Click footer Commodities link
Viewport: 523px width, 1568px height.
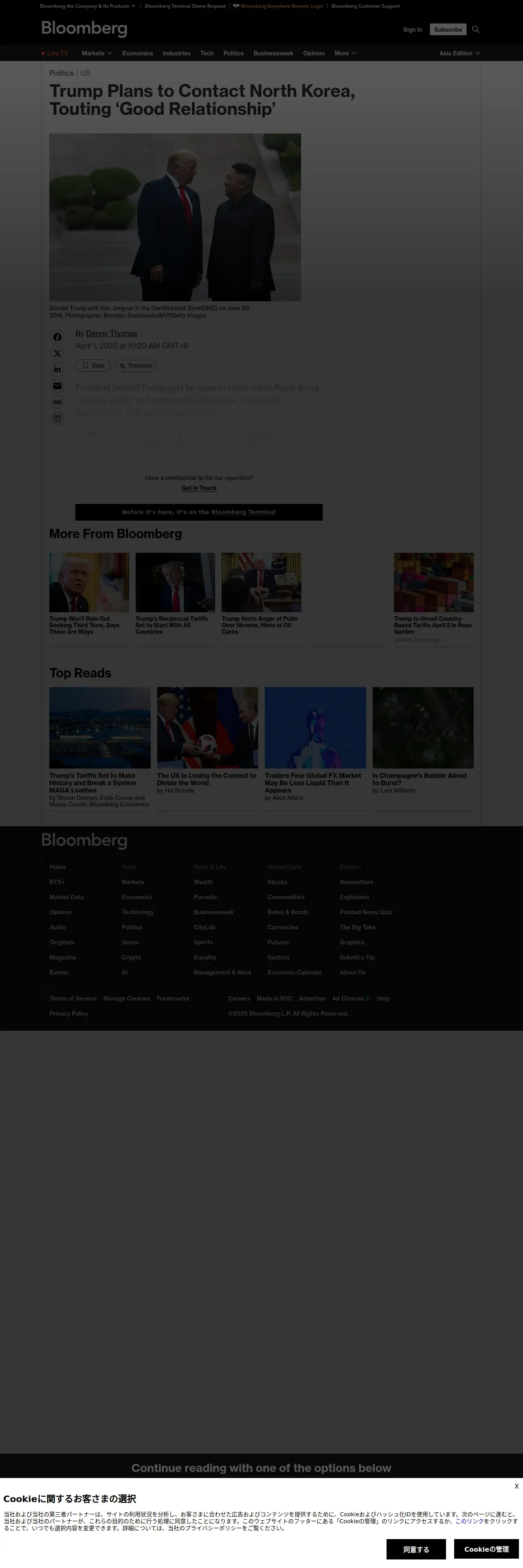[286, 897]
